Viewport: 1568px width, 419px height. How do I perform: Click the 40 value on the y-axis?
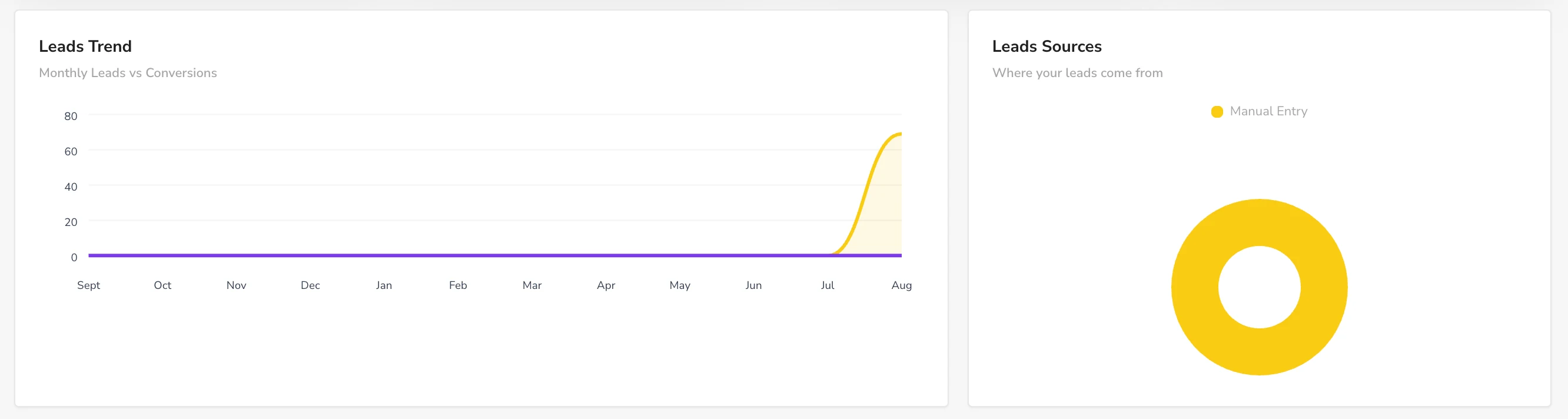(x=71, y=187)
